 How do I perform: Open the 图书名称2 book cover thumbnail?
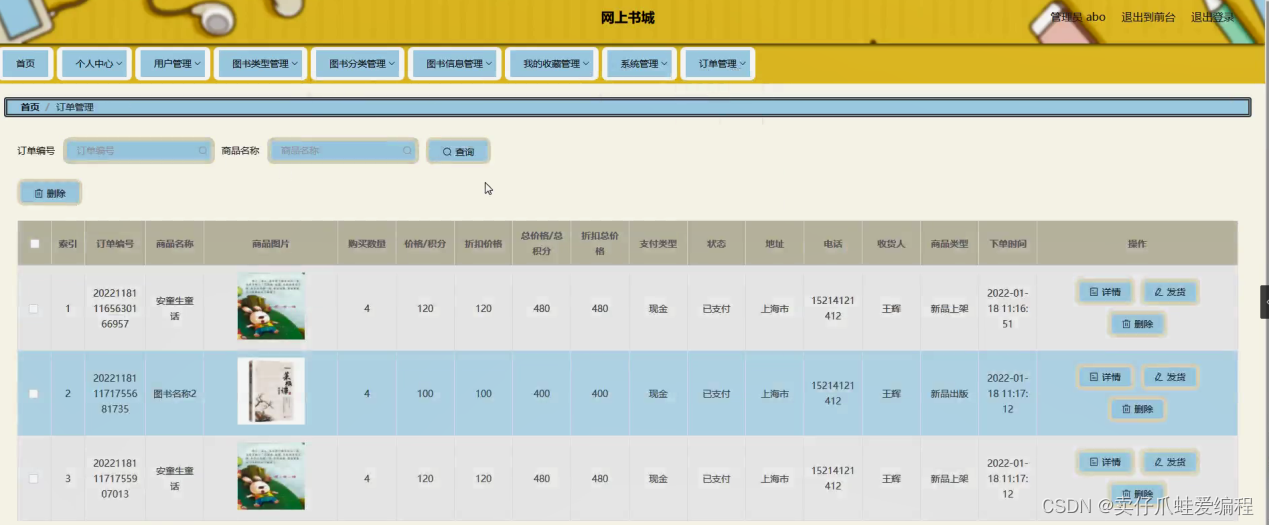click(x=271, y=392)
